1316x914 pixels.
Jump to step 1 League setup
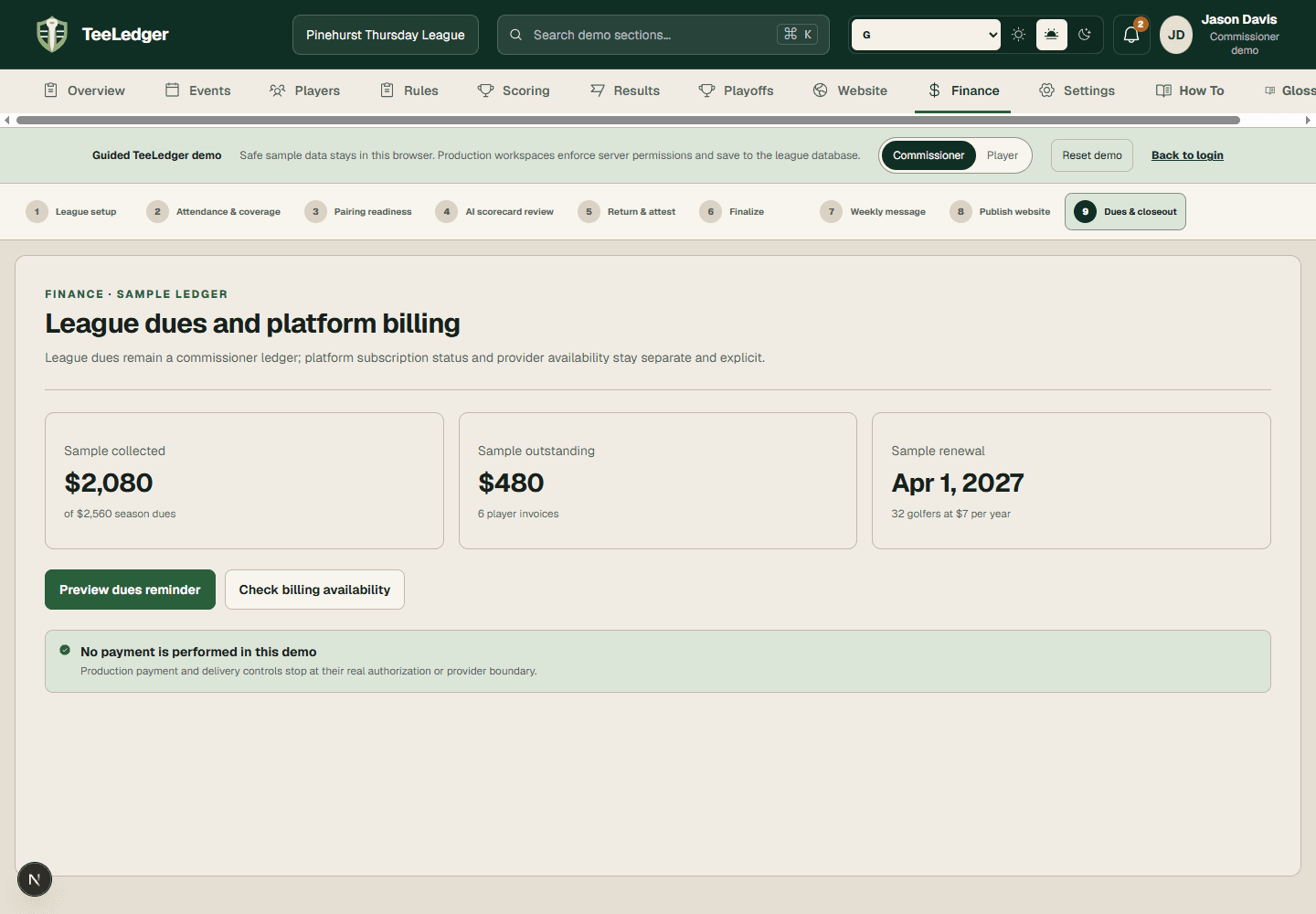(x=71, y=211)
